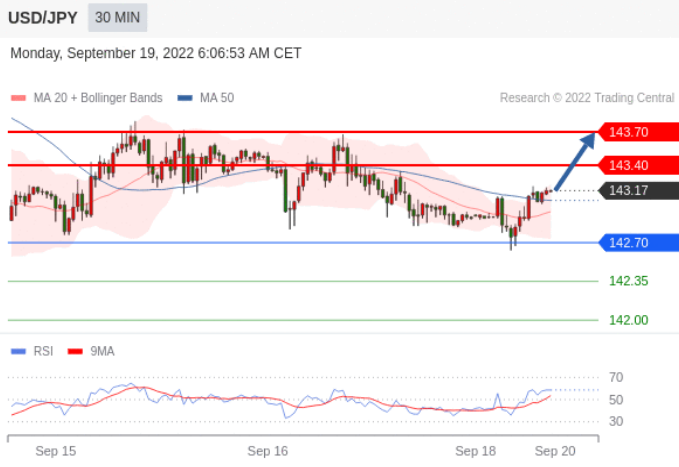Click the blue RSI legend swatch
This screenshot has width=679, height=467.
point(19,351)
